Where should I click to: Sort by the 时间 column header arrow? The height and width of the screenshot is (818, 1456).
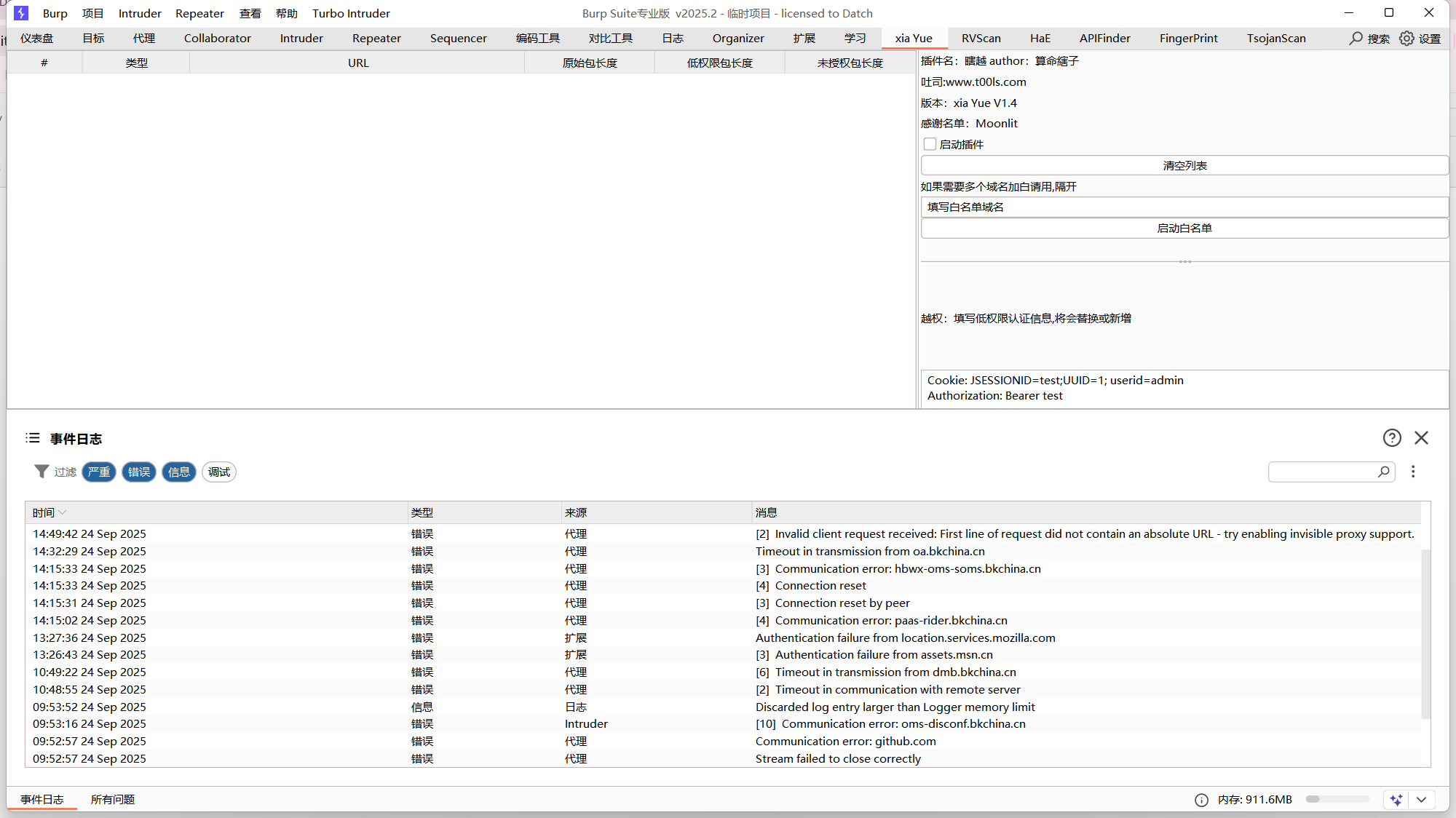(x=63, y=513)
